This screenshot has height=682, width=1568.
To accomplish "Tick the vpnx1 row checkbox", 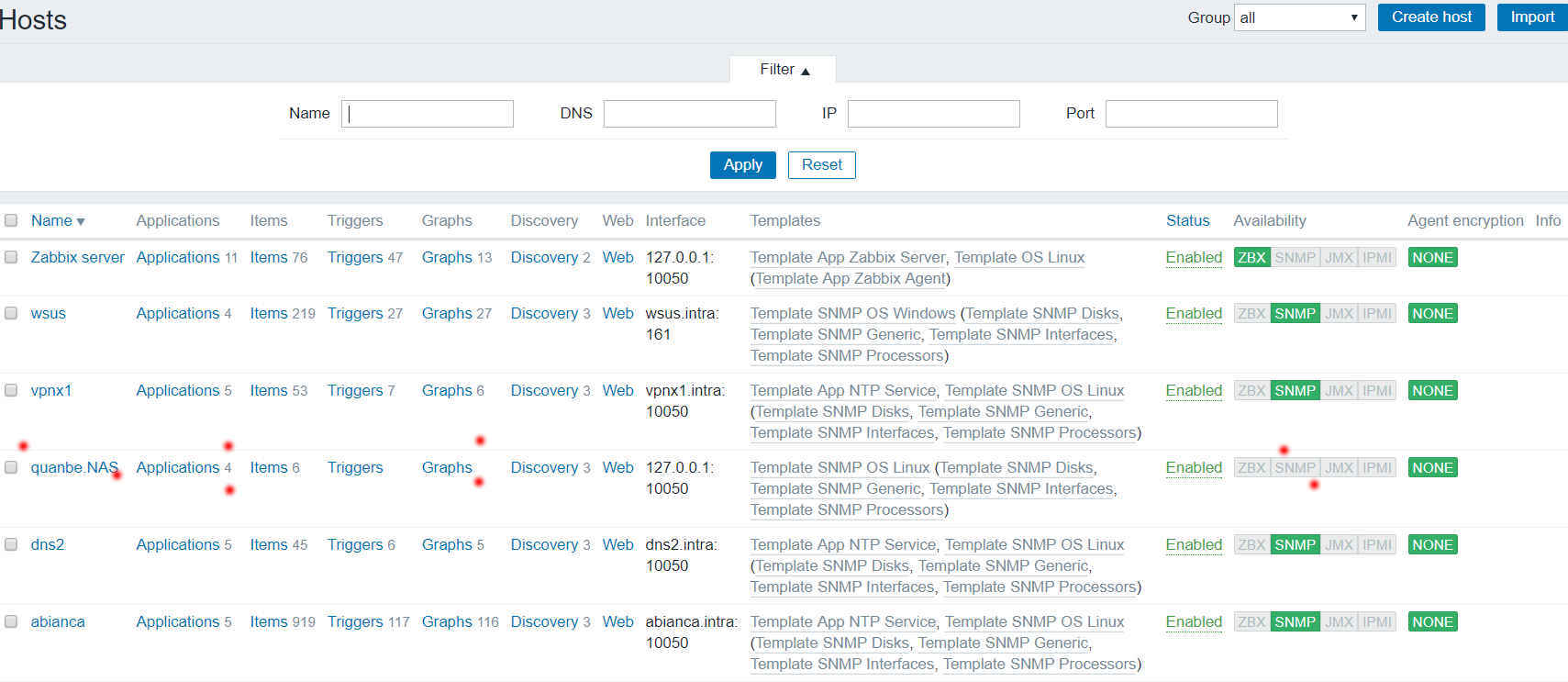I will pos(11,390).
